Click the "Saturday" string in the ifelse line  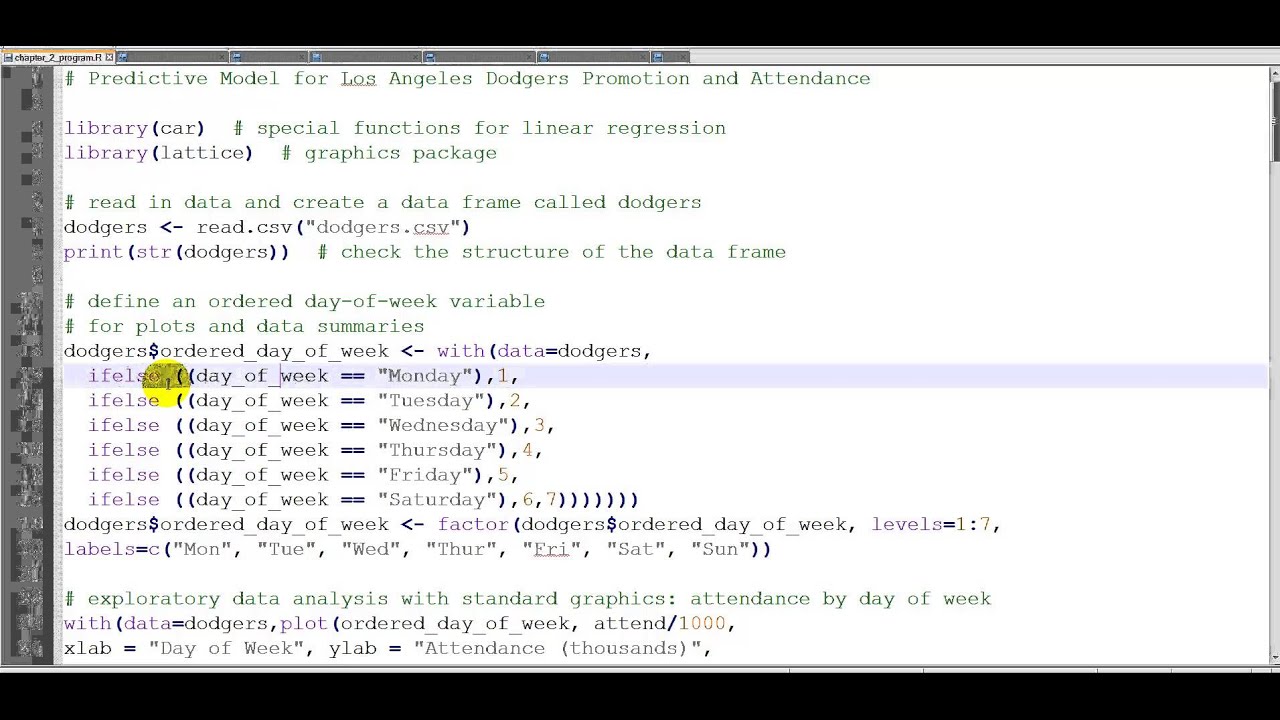click(436, 500)
